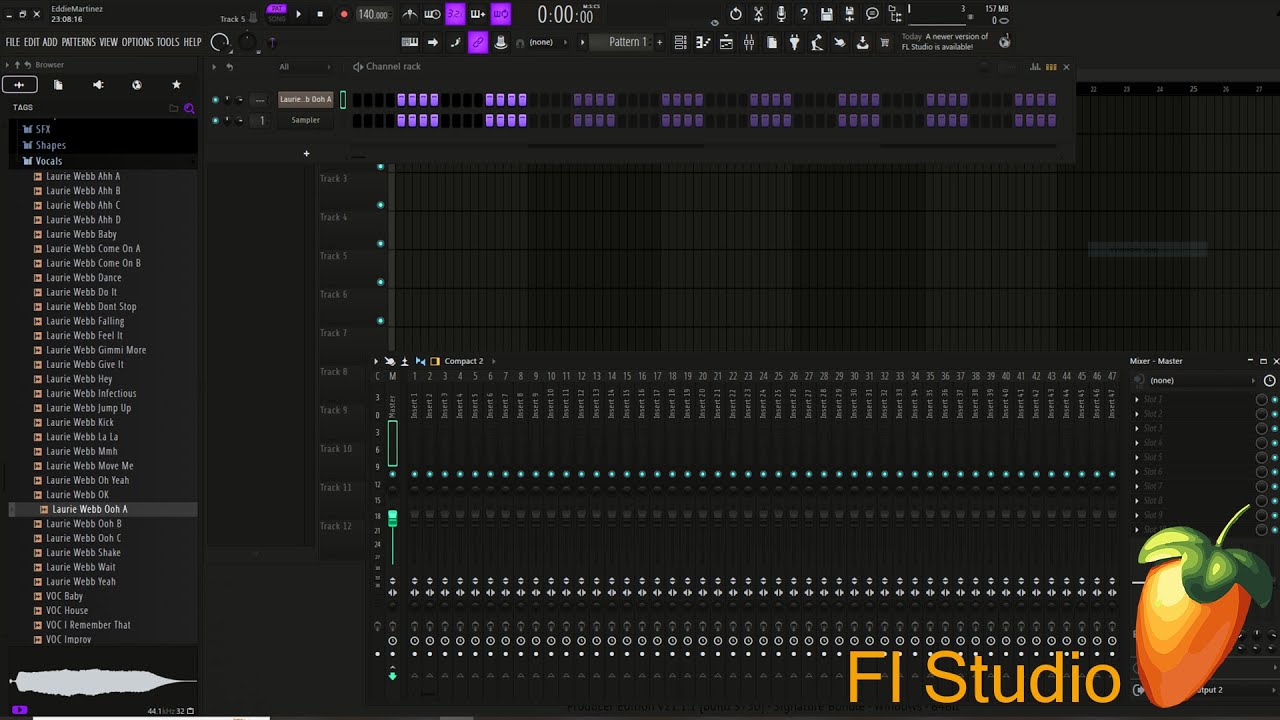Toggle the purple link-to-controller icon beside stamp

pyautogui.click(x=478, y=42)
